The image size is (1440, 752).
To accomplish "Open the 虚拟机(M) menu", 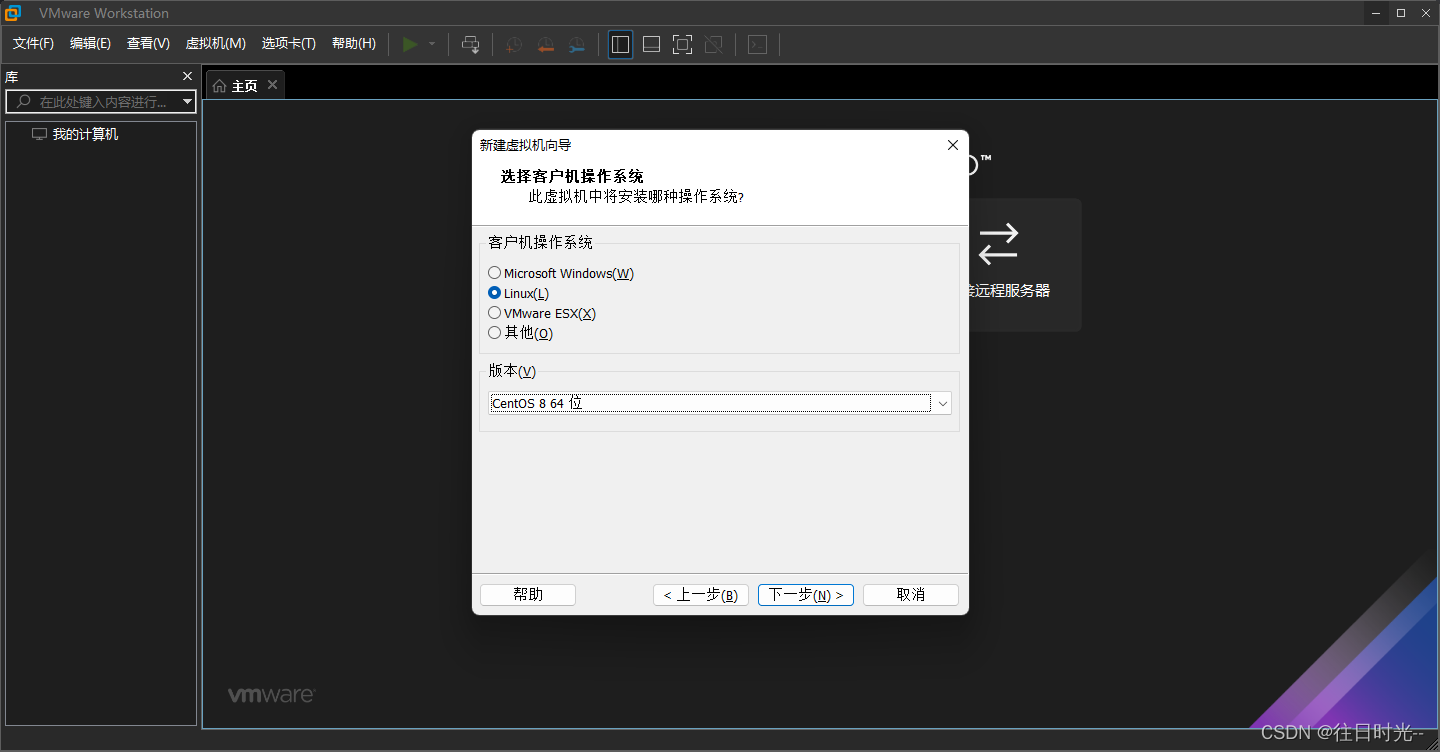I will (215, 44).
